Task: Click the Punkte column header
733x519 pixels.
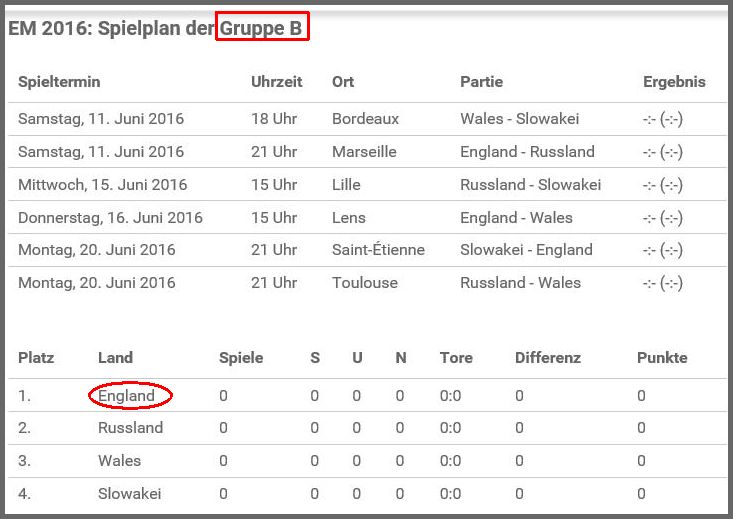Action: tap(662, 358)
